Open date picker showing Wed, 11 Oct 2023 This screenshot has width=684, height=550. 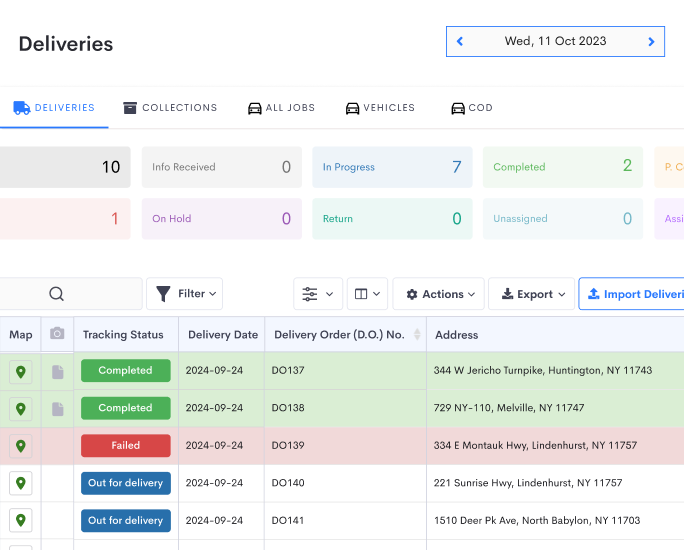point(555,41)
